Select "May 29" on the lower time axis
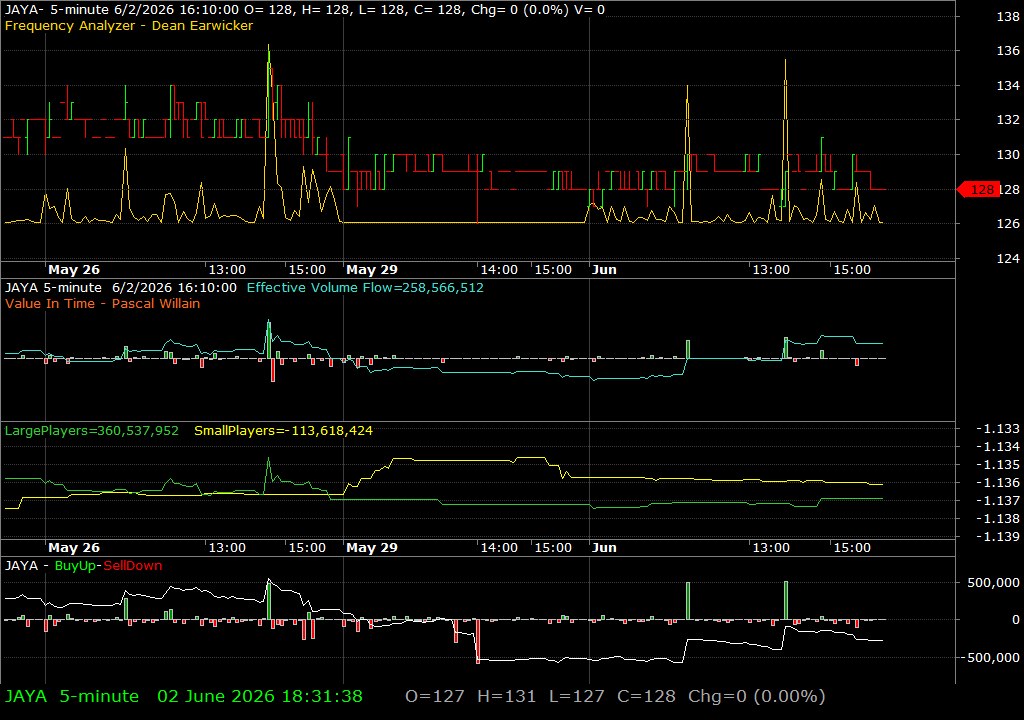The width and height of the screenshot is (1024, 720). 372,548
